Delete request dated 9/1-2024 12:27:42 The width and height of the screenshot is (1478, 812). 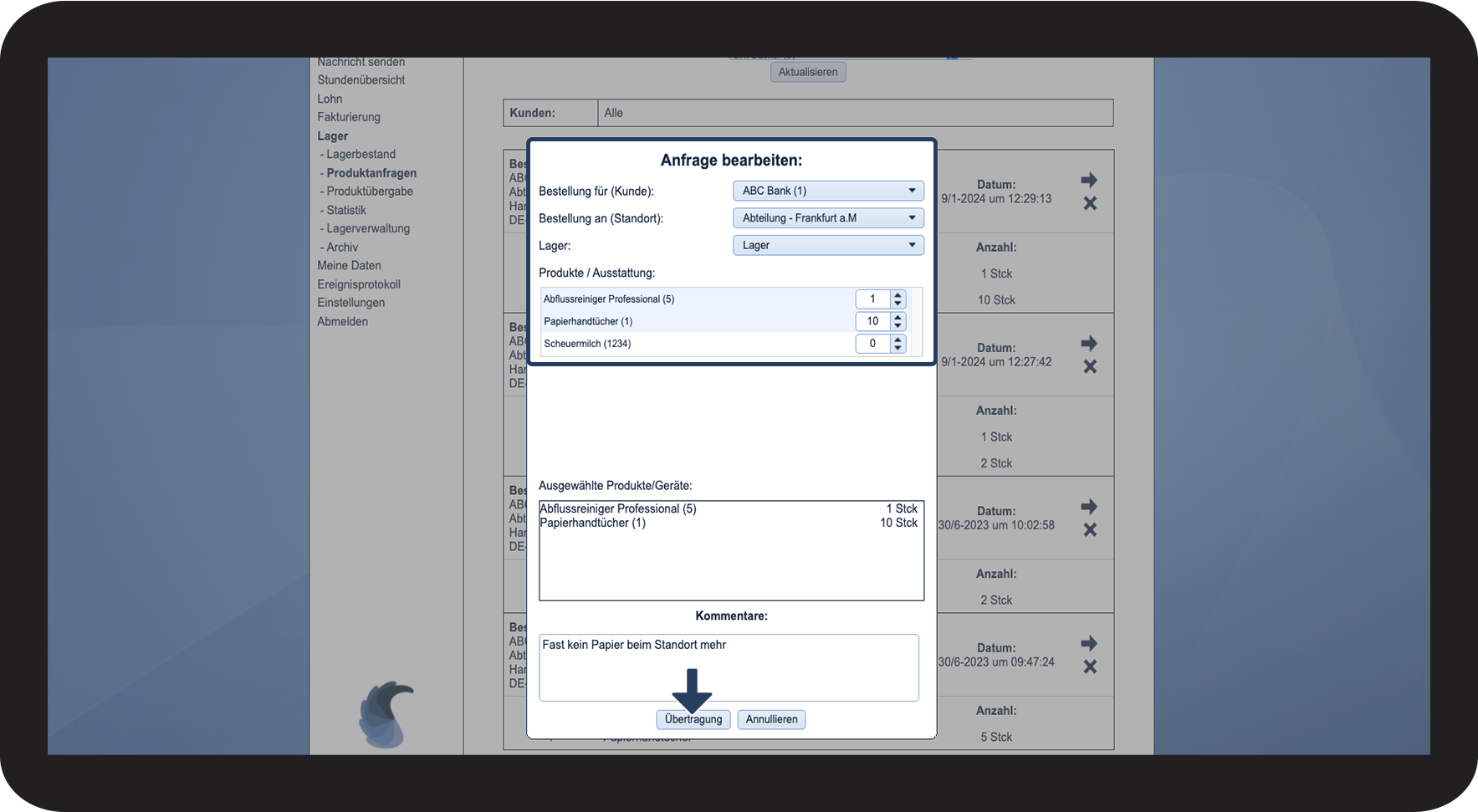[1090, 366]
